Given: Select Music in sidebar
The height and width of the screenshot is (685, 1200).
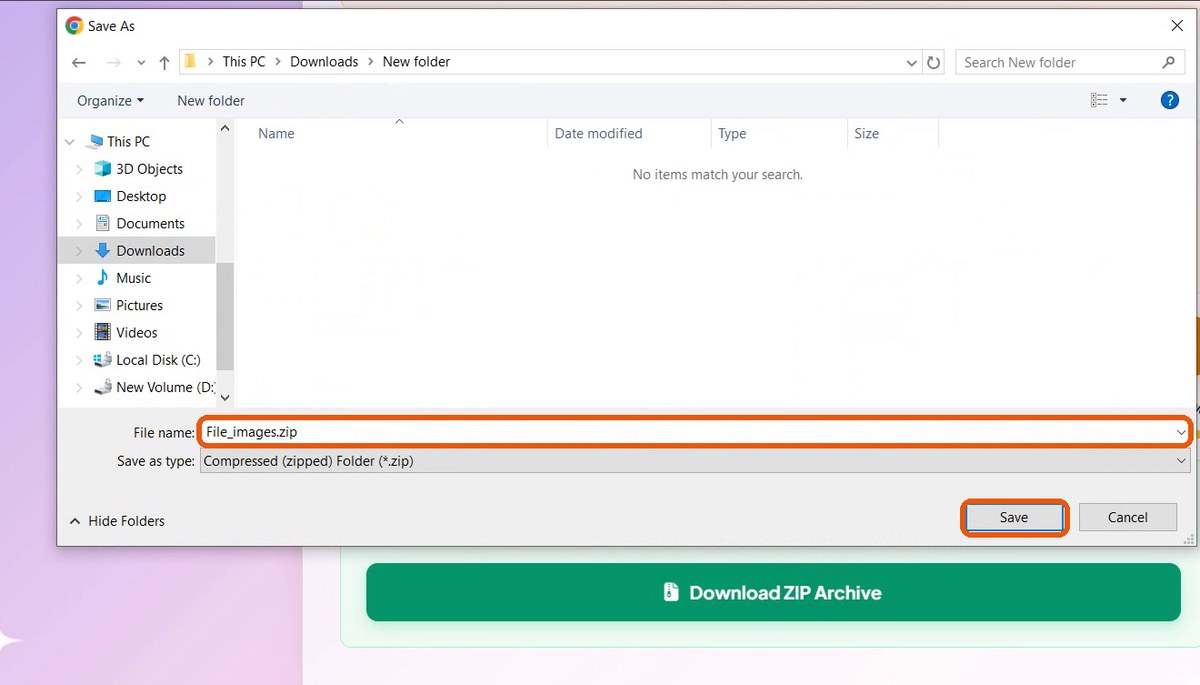Looking at the screenshot, I should click(133, 278).
